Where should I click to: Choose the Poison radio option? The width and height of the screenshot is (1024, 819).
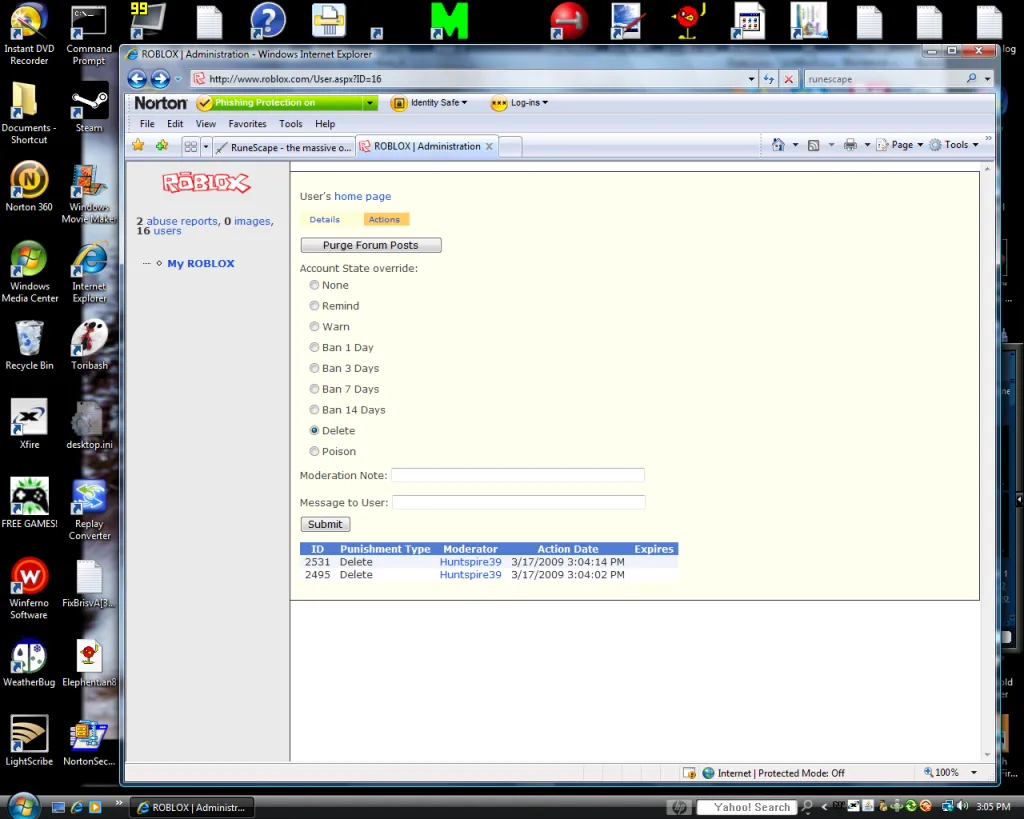314,452
